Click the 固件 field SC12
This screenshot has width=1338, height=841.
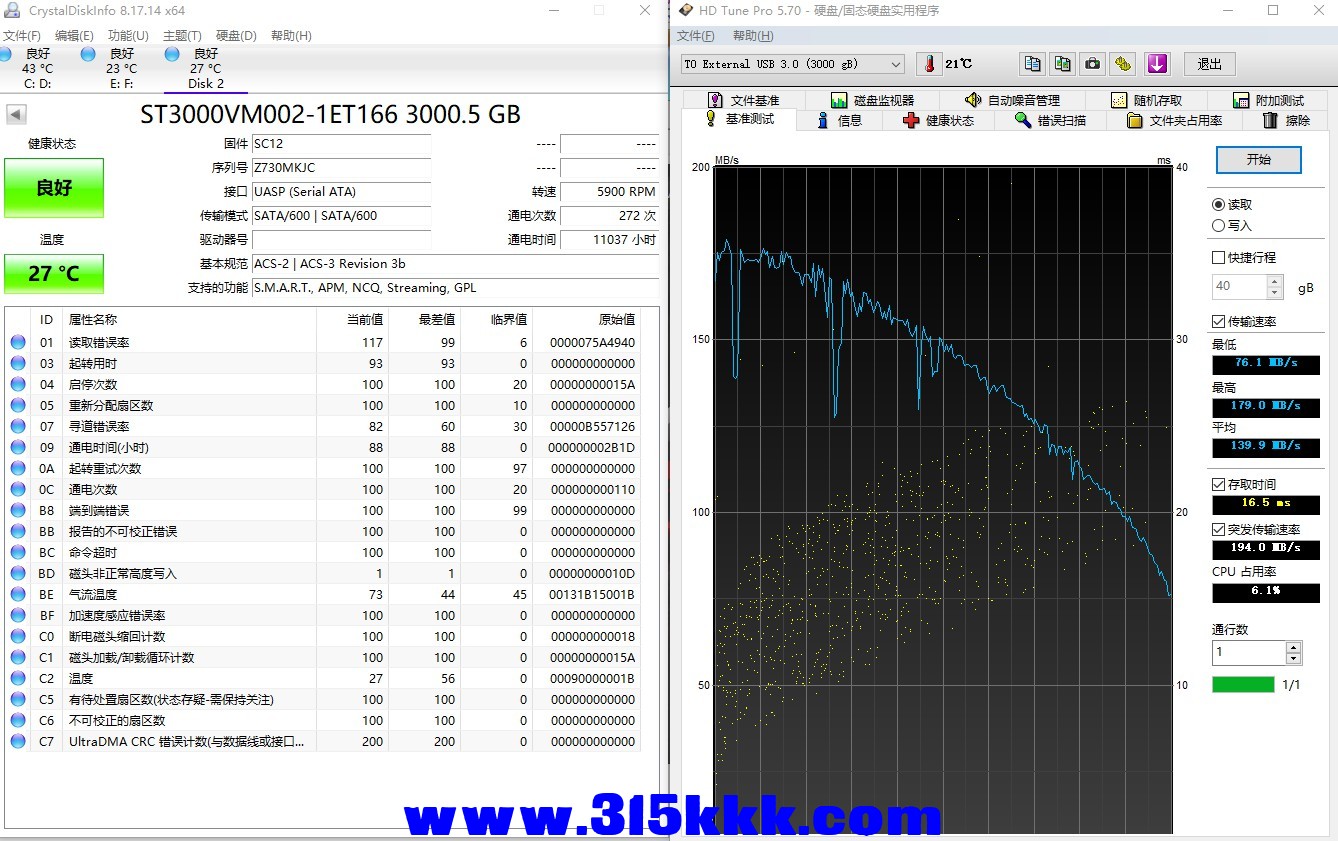pos(341,144)
